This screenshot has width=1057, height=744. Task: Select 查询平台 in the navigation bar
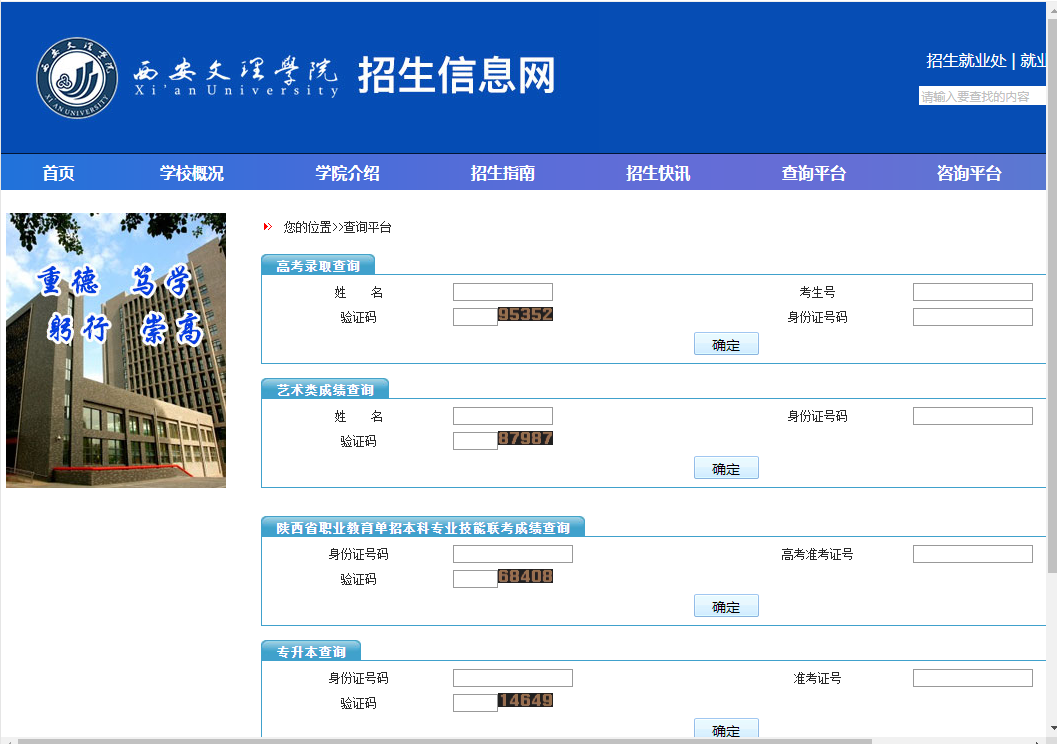814,173
